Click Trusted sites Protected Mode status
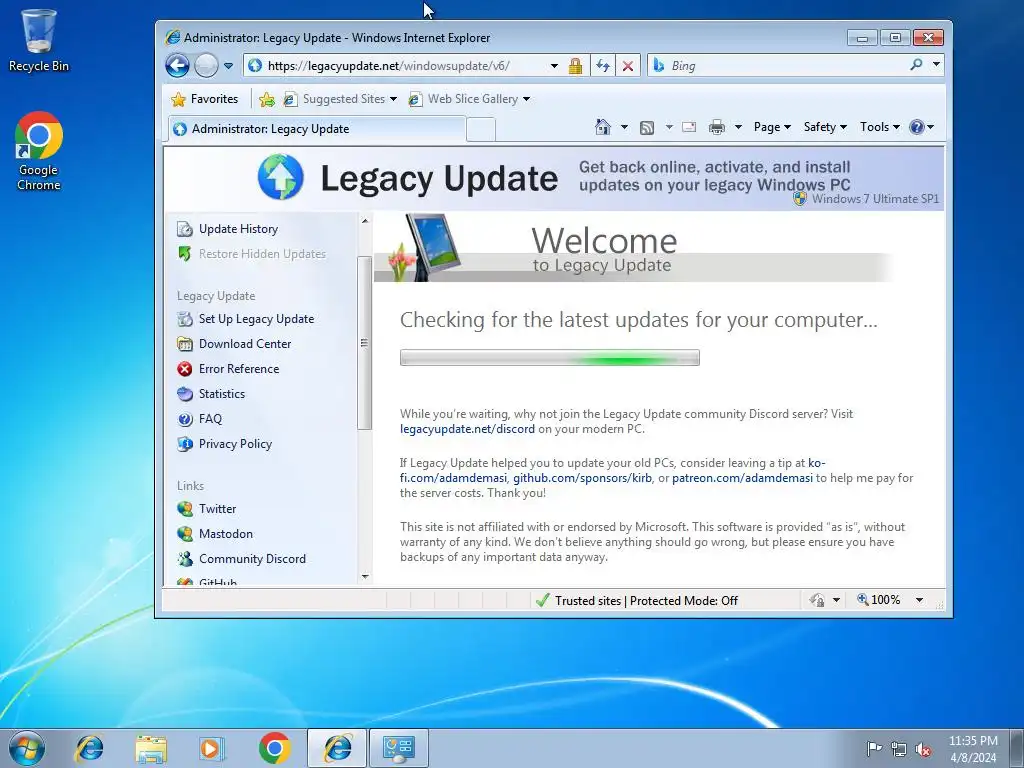Screen dimensions: 1024x768 (646, 601)
